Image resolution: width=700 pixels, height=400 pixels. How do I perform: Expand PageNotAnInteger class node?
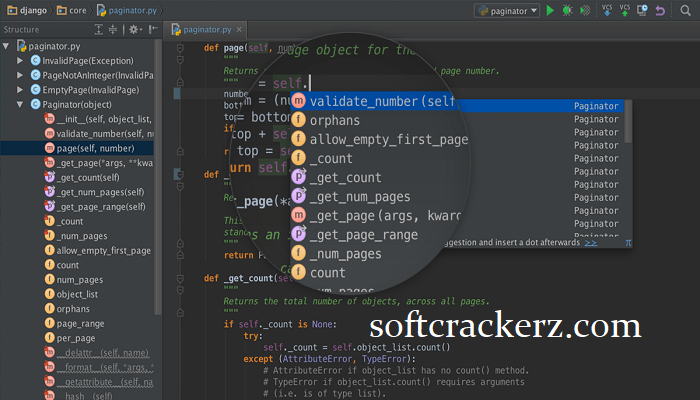point(20,75)
